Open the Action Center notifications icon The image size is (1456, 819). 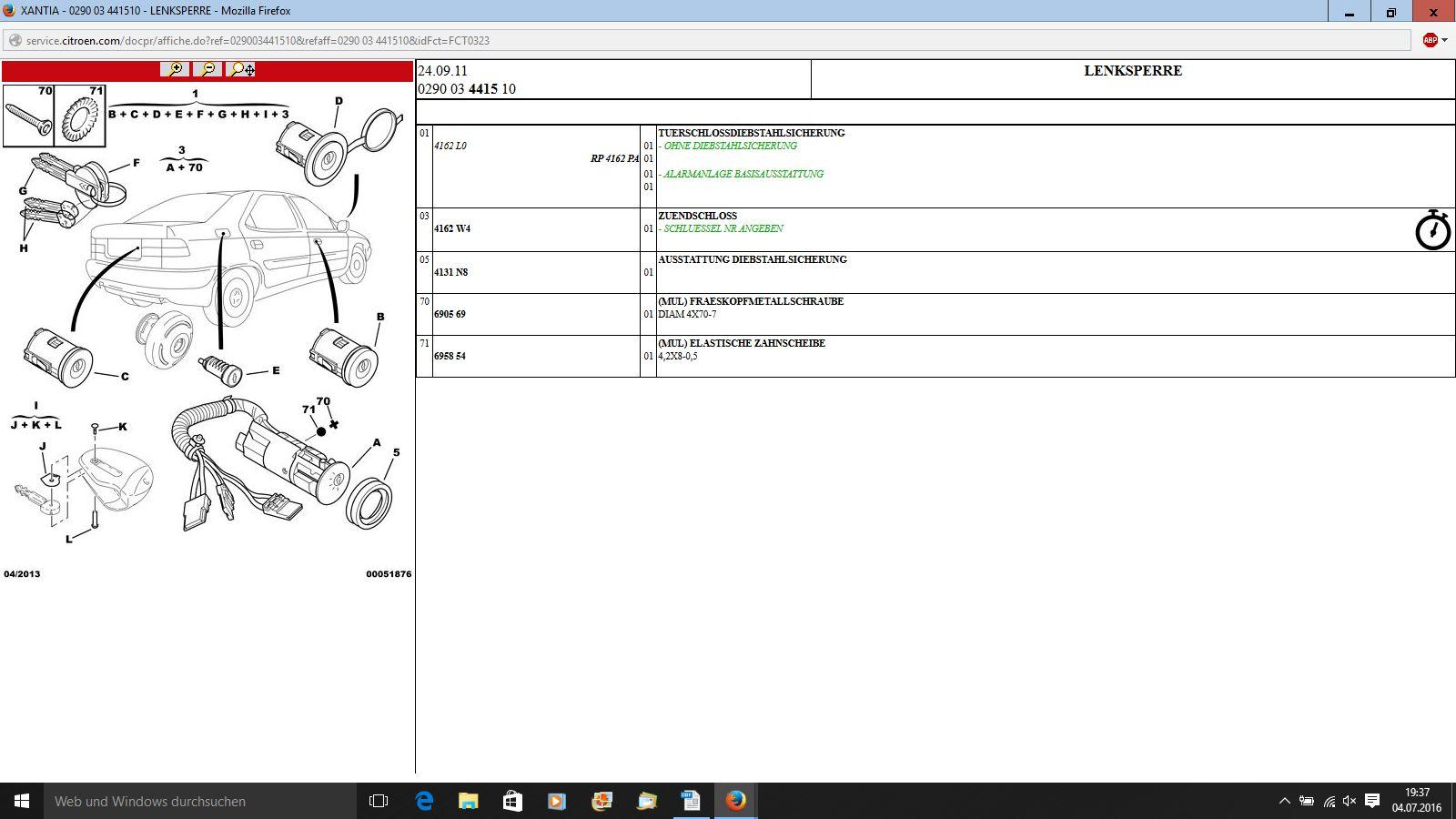point(1372,801)
